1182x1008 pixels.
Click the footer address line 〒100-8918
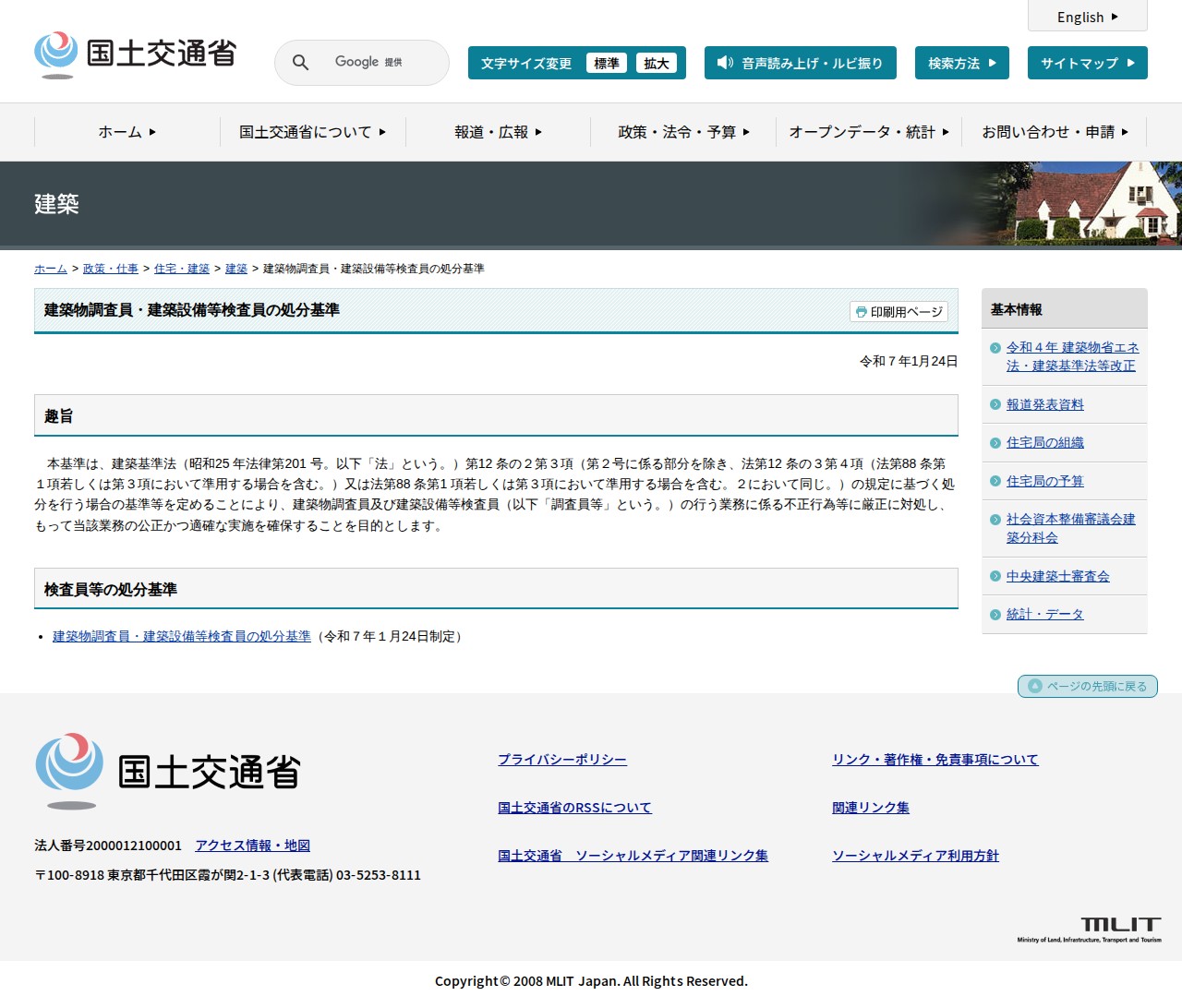[227, 875]
